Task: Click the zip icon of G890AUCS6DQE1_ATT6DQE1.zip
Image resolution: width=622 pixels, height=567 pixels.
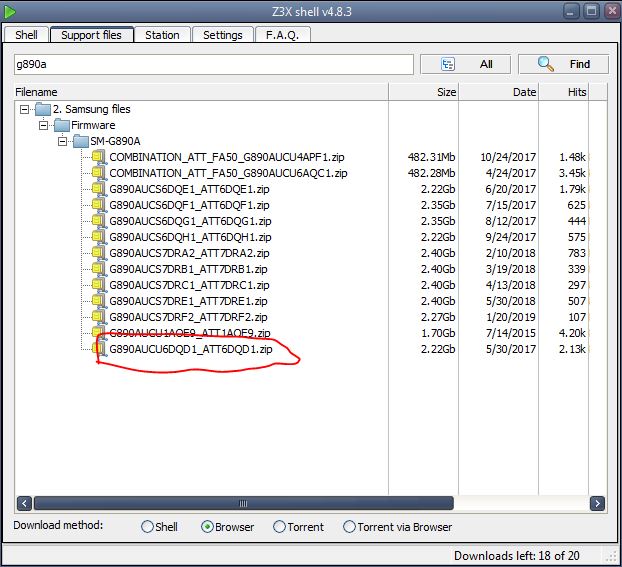Action: point(99,189)
